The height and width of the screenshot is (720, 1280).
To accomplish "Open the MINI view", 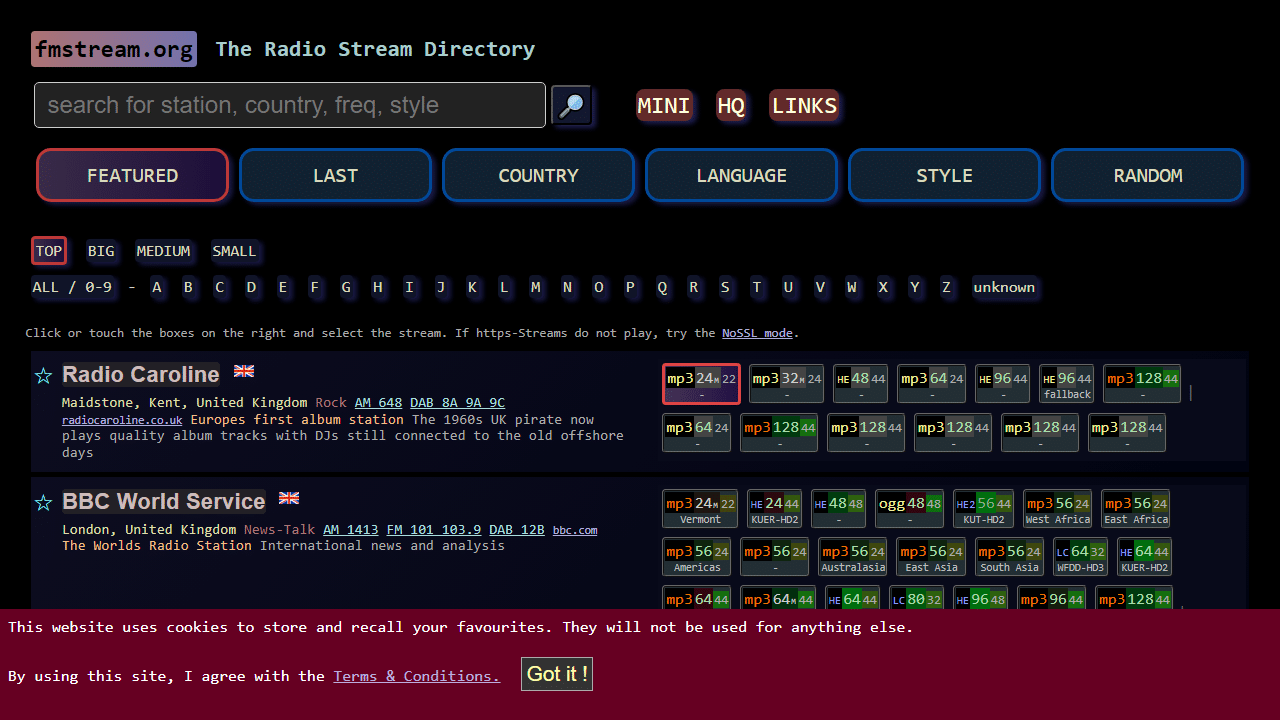I will [664, 105].
